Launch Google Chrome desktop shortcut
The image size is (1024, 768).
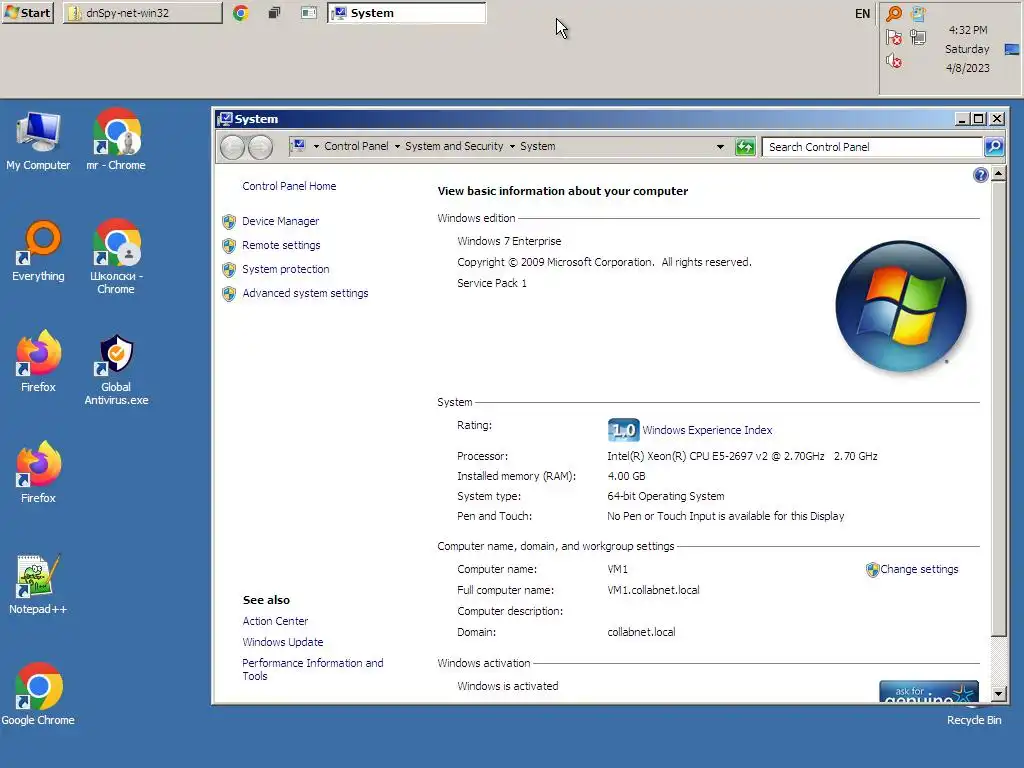[x=38, y=695]
